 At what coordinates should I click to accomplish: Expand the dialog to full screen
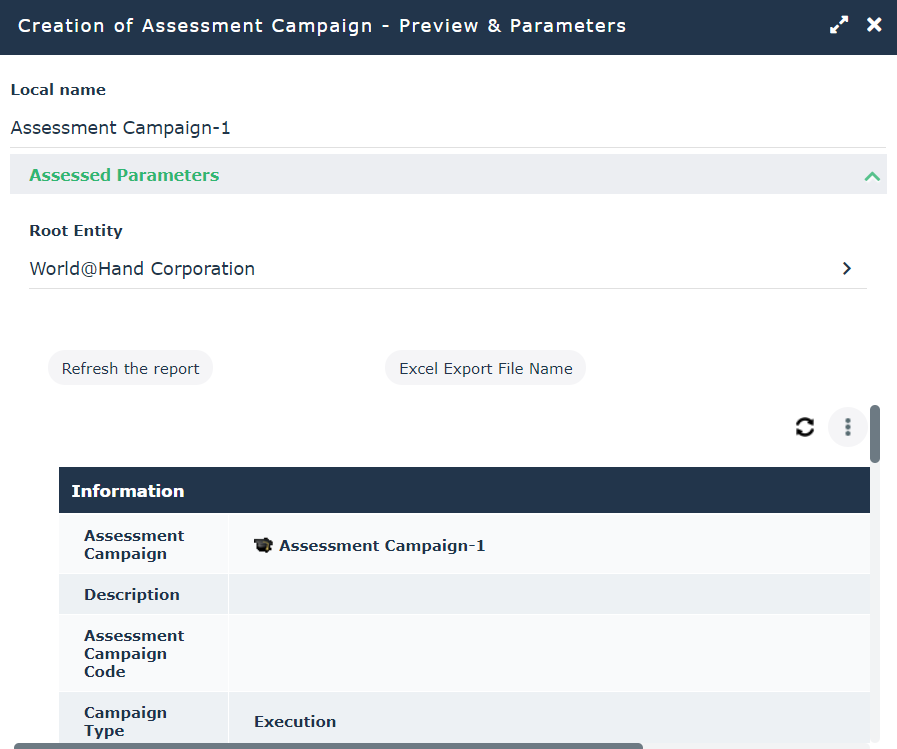pyautogui.click(x=839, y=26)
